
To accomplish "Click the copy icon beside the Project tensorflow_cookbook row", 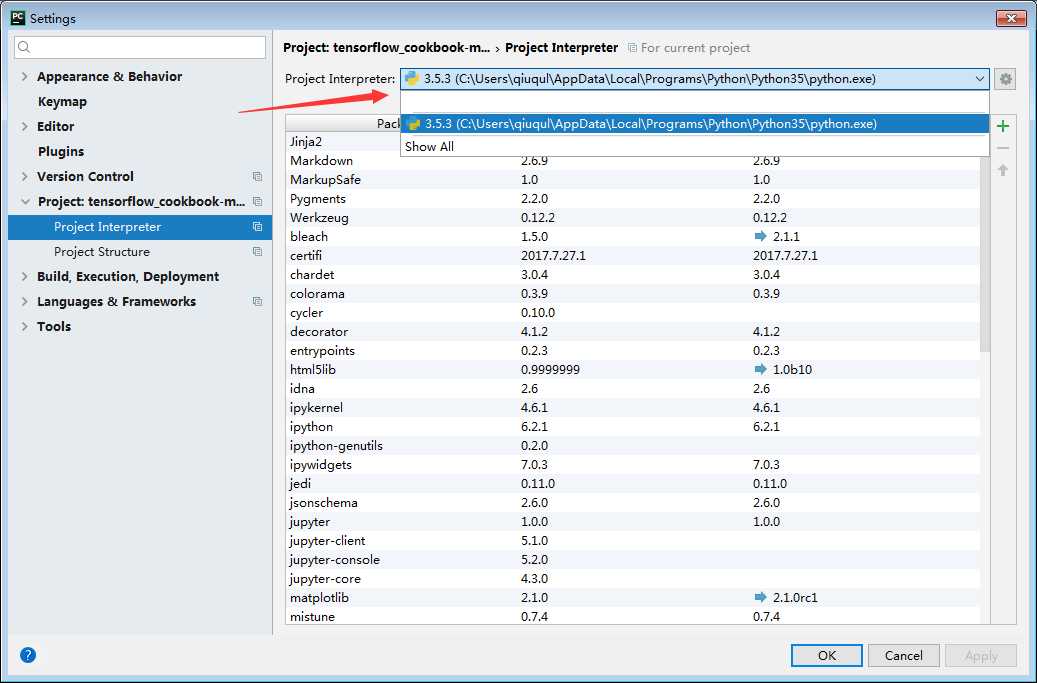I will click(x=257, y=202).
